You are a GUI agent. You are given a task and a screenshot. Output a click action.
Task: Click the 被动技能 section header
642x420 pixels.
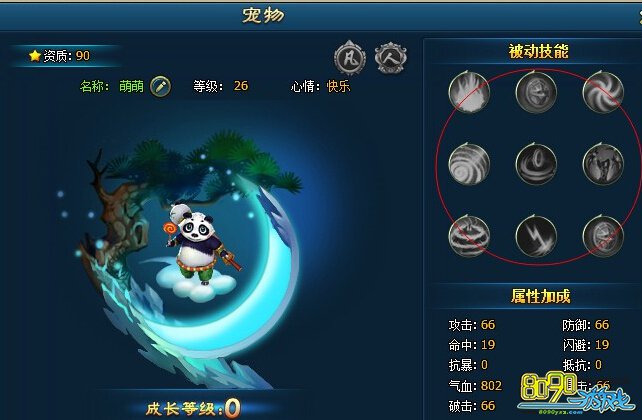click(538, 52)
